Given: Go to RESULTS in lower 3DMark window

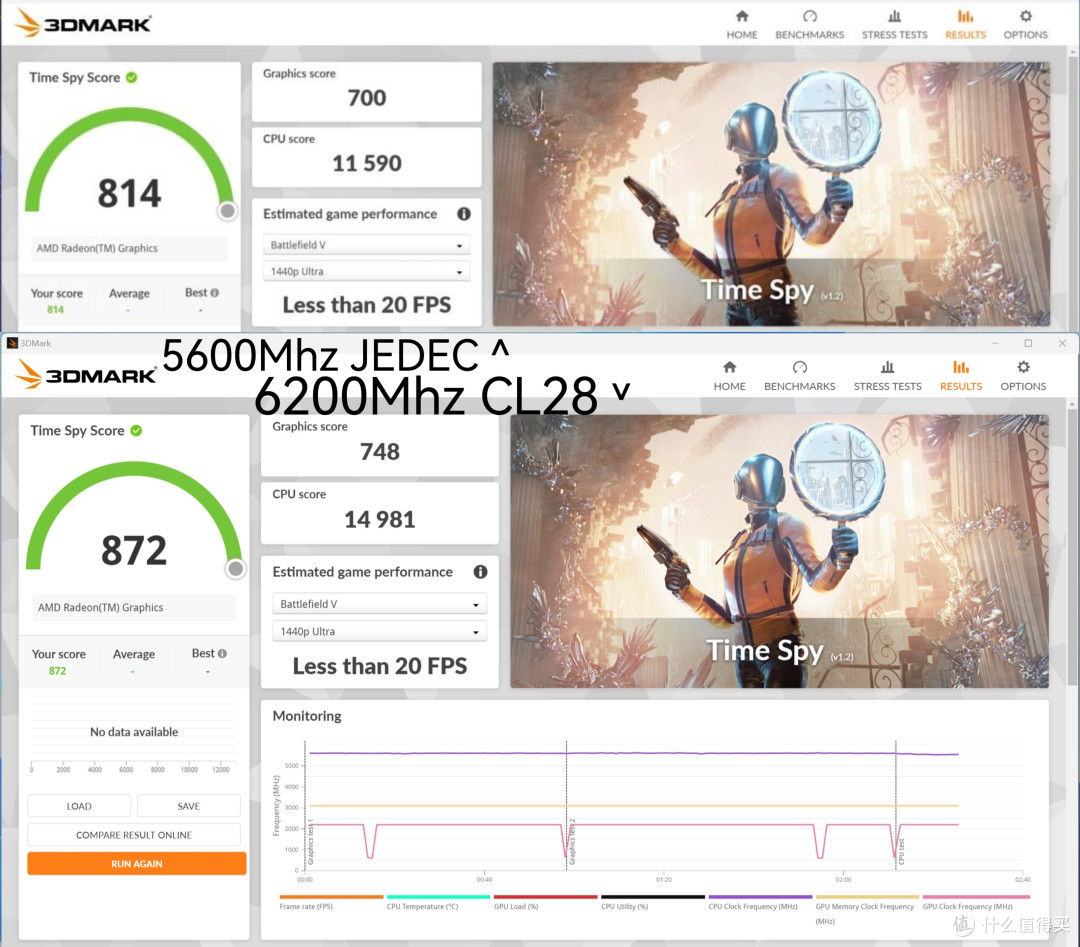Looking at the screenshot, I should click(961, 376).
